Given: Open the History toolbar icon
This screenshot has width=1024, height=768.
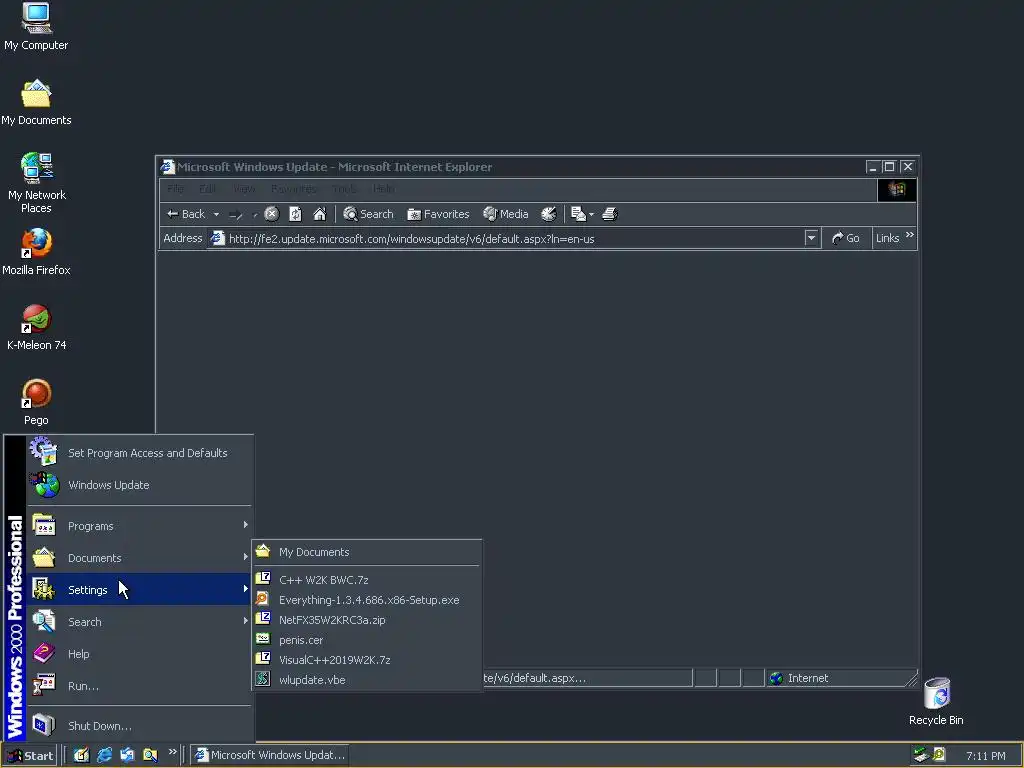Looking at the screenshot, I should (x=549, y=214).
